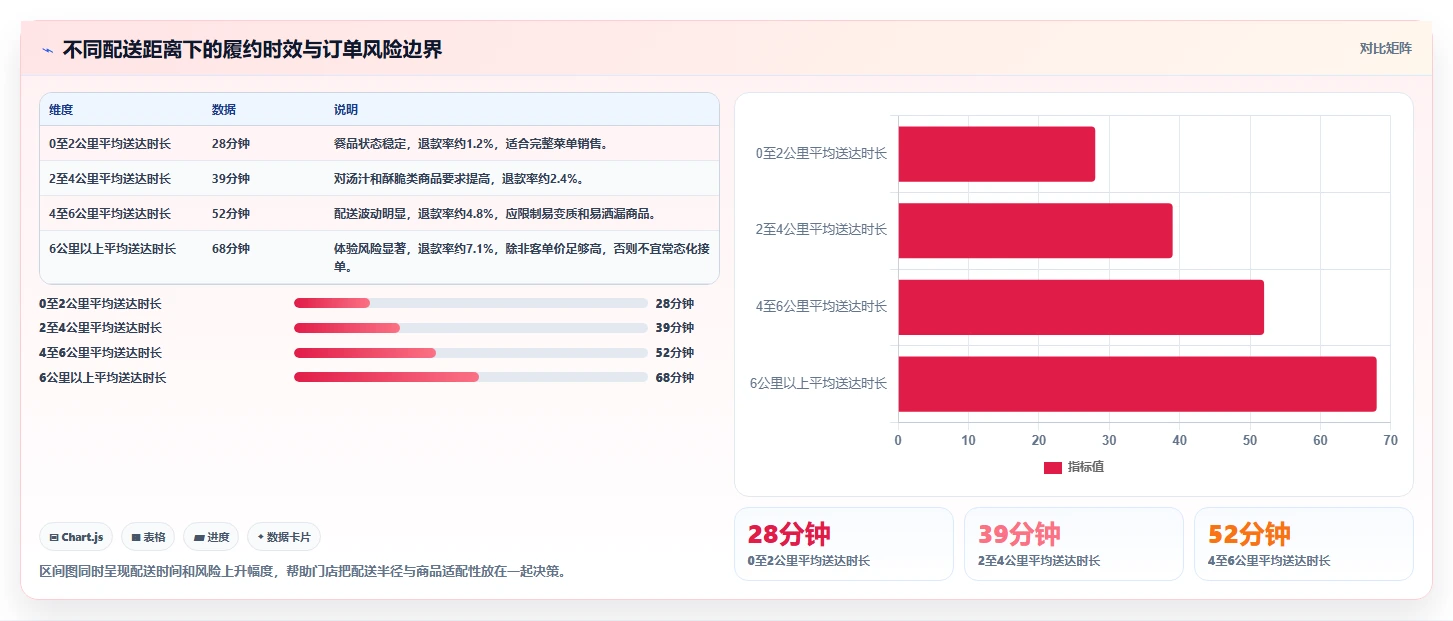Screen dimensions: 1453x621
Task: Select table cell 2至4公里平均送达时长
Action: [x=110, y=179]
